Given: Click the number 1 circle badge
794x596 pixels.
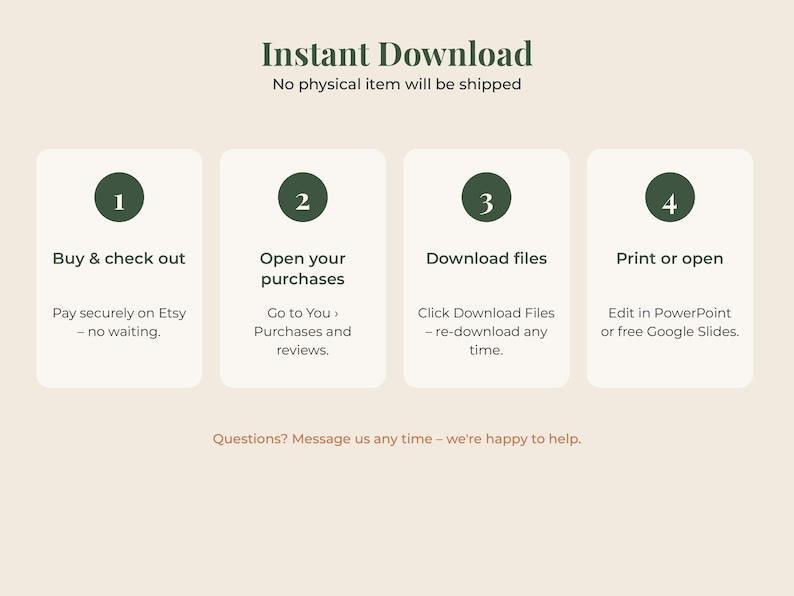Looking at the screenshot, I should pos(119,197).
